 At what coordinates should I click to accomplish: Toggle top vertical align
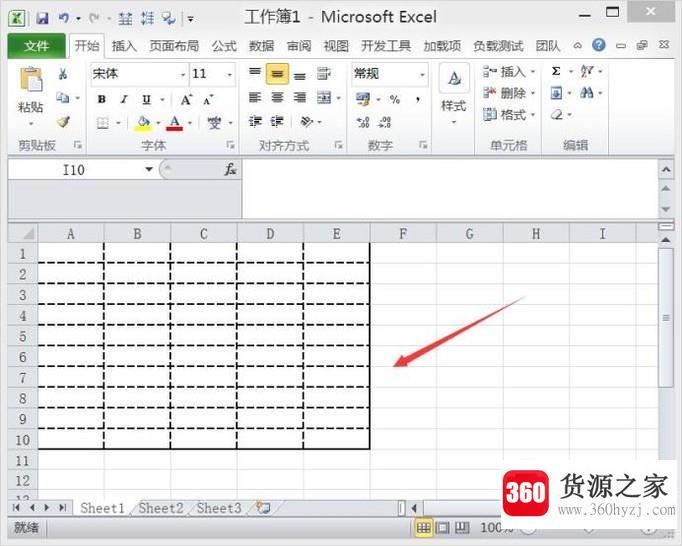click(x=255, y=73)
